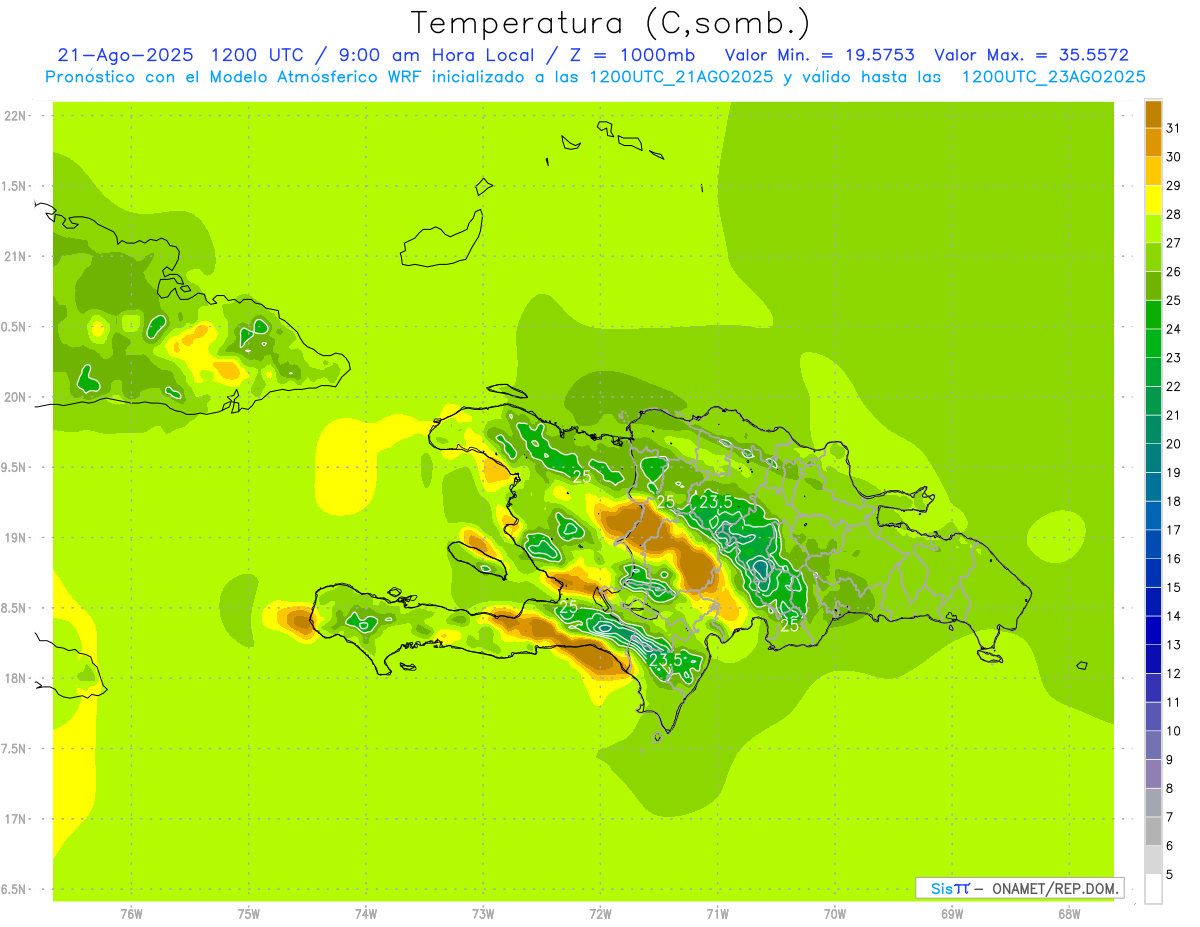The image size is (1200, 927).
Task: Click the 18N latitude label
Action: pos(15,678)
